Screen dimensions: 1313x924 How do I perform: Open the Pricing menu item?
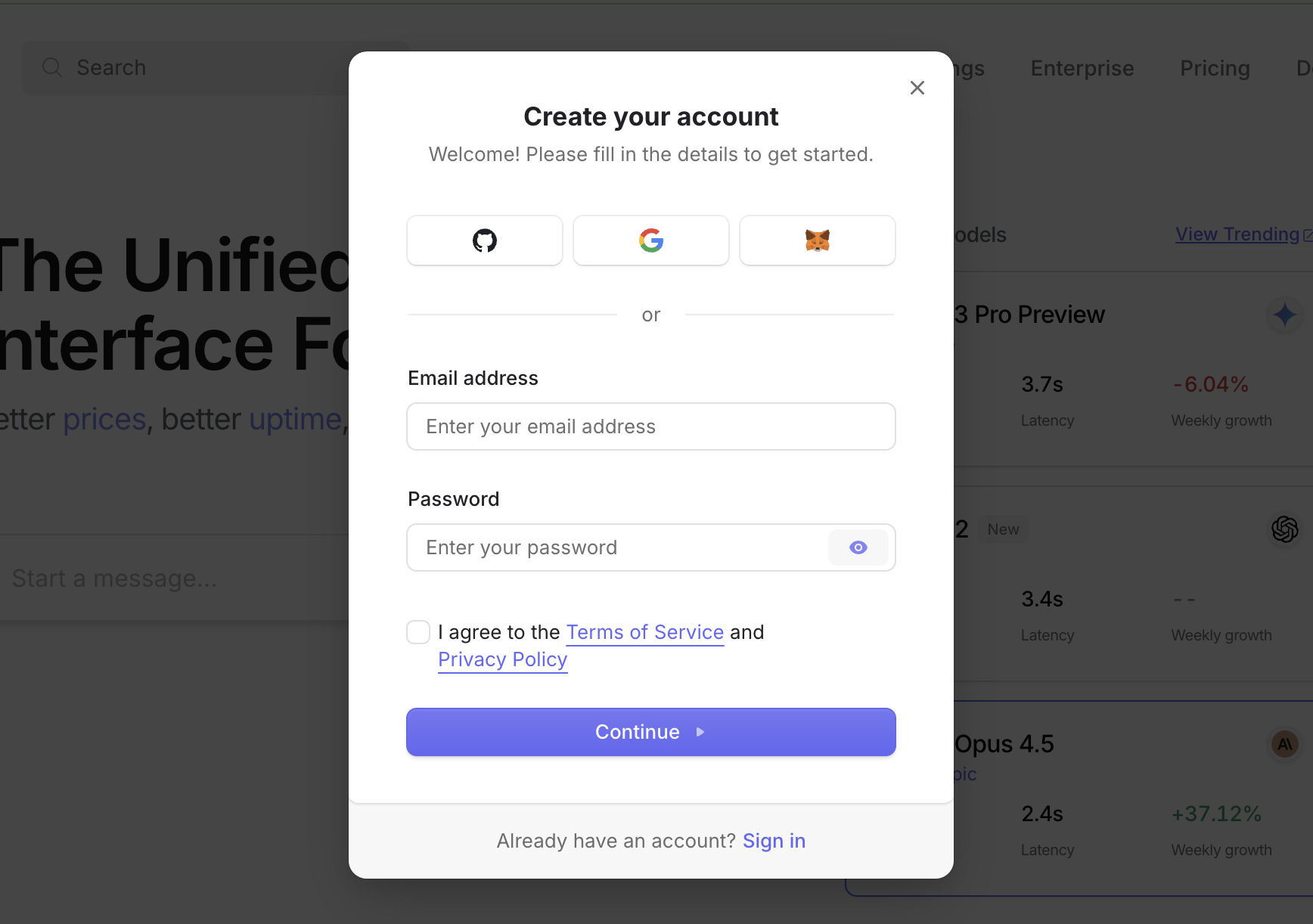1215,68
